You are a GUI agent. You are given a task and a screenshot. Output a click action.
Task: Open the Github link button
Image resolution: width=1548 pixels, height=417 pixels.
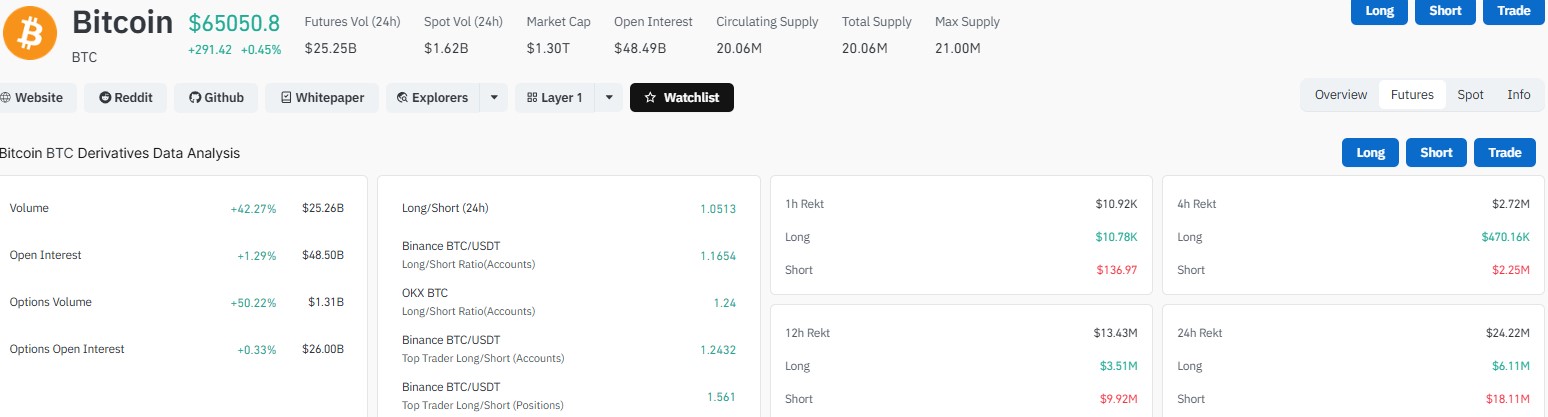(217, 97)
